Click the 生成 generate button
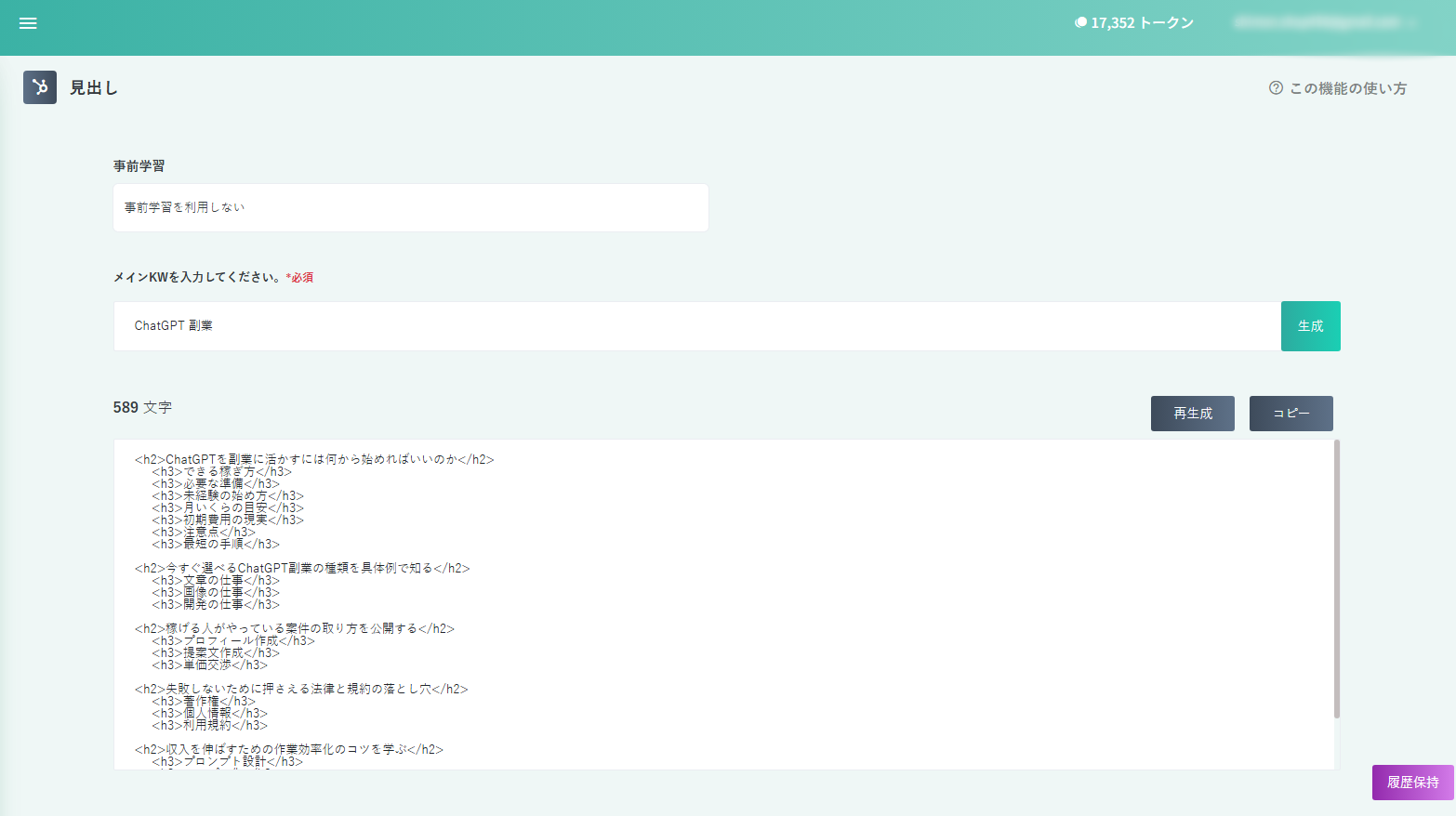 pos(1311,326)
